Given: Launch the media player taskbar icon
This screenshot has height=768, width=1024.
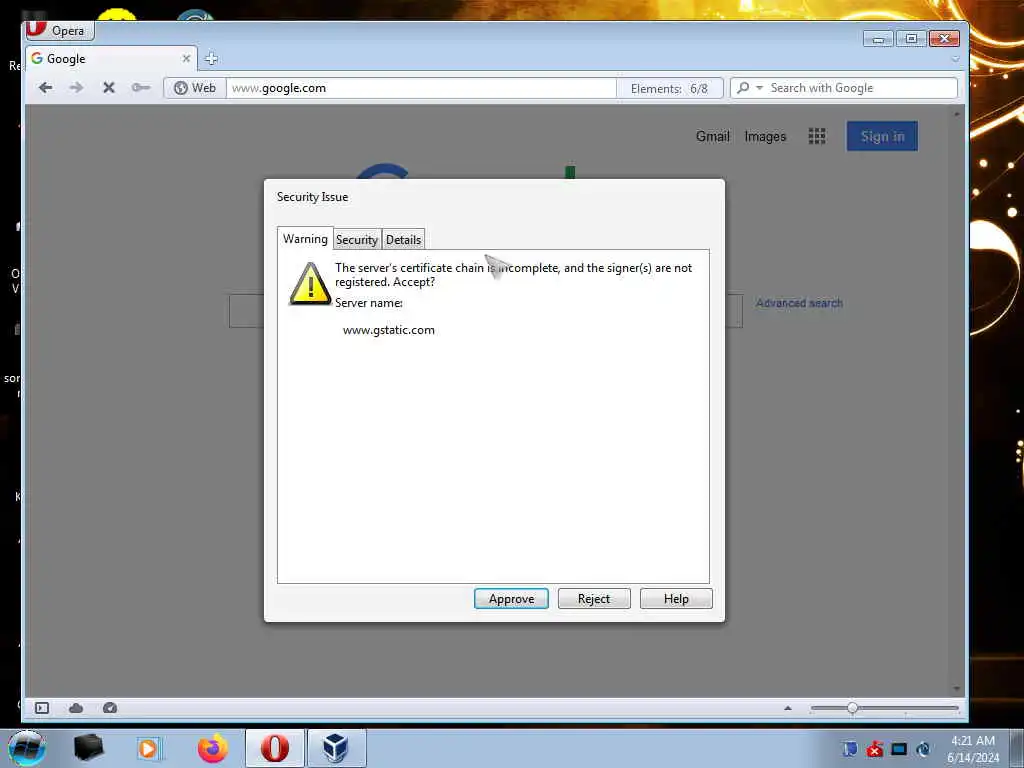Looking at the screenshot, I should coord(148,748).
